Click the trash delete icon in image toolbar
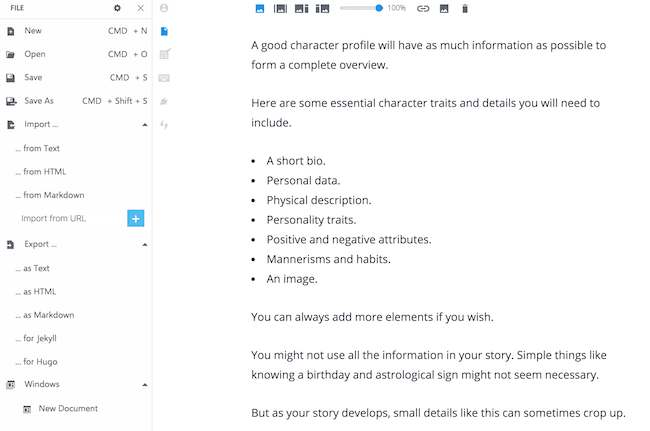The width and height of the screenshot is (650, 431). 464,8
